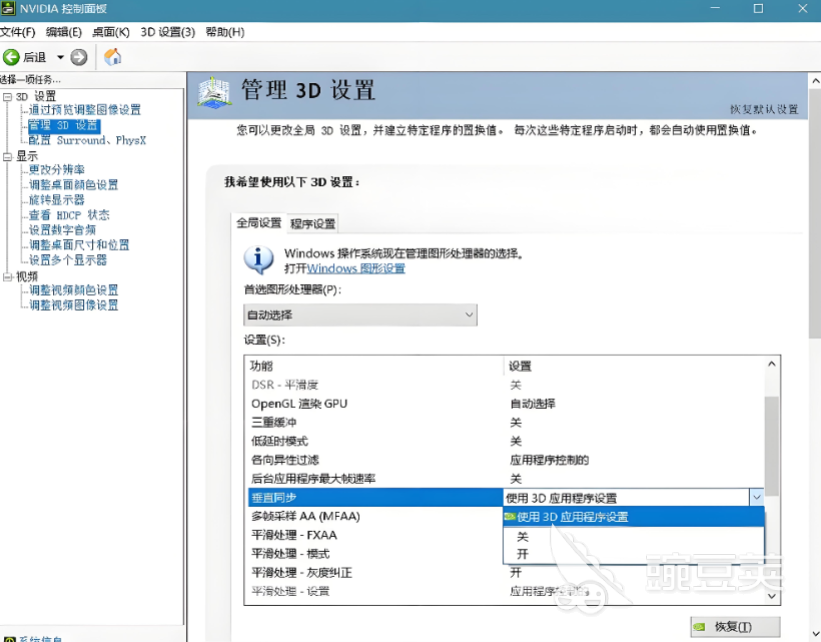This screenshot has width=821, height=642.
Task: Open the Home icon in the toolbar
Action: tap(113, 57)
